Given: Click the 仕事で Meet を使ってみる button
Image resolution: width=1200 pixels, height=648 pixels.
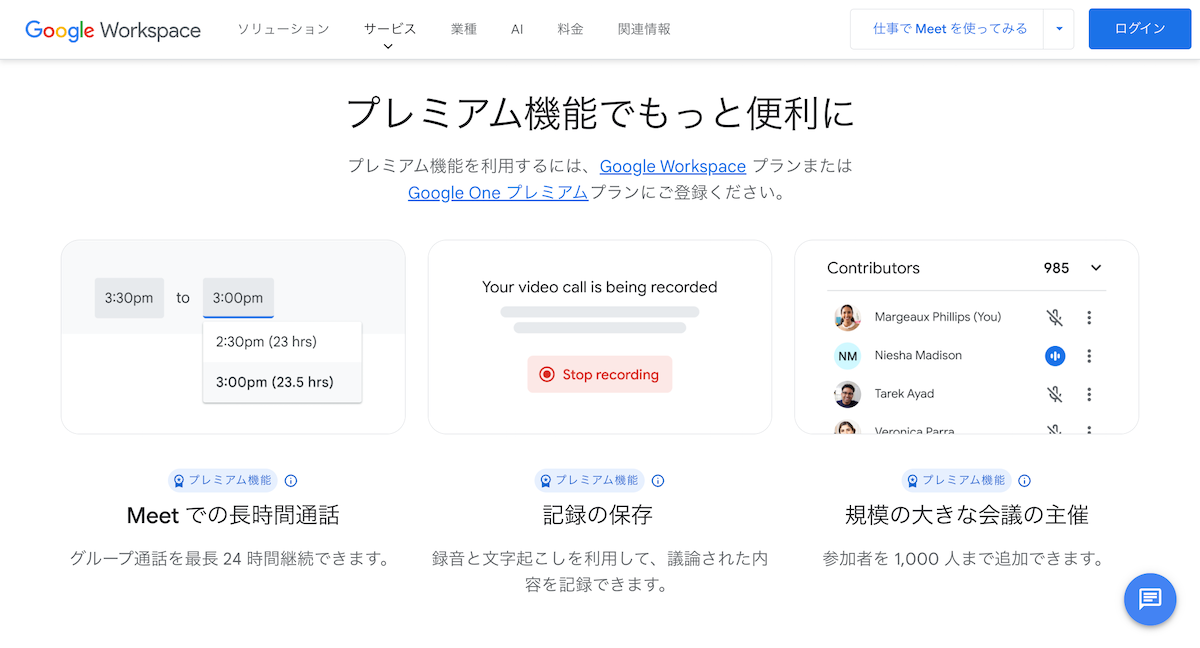Looking at the screenshot, I should point(947,29).
